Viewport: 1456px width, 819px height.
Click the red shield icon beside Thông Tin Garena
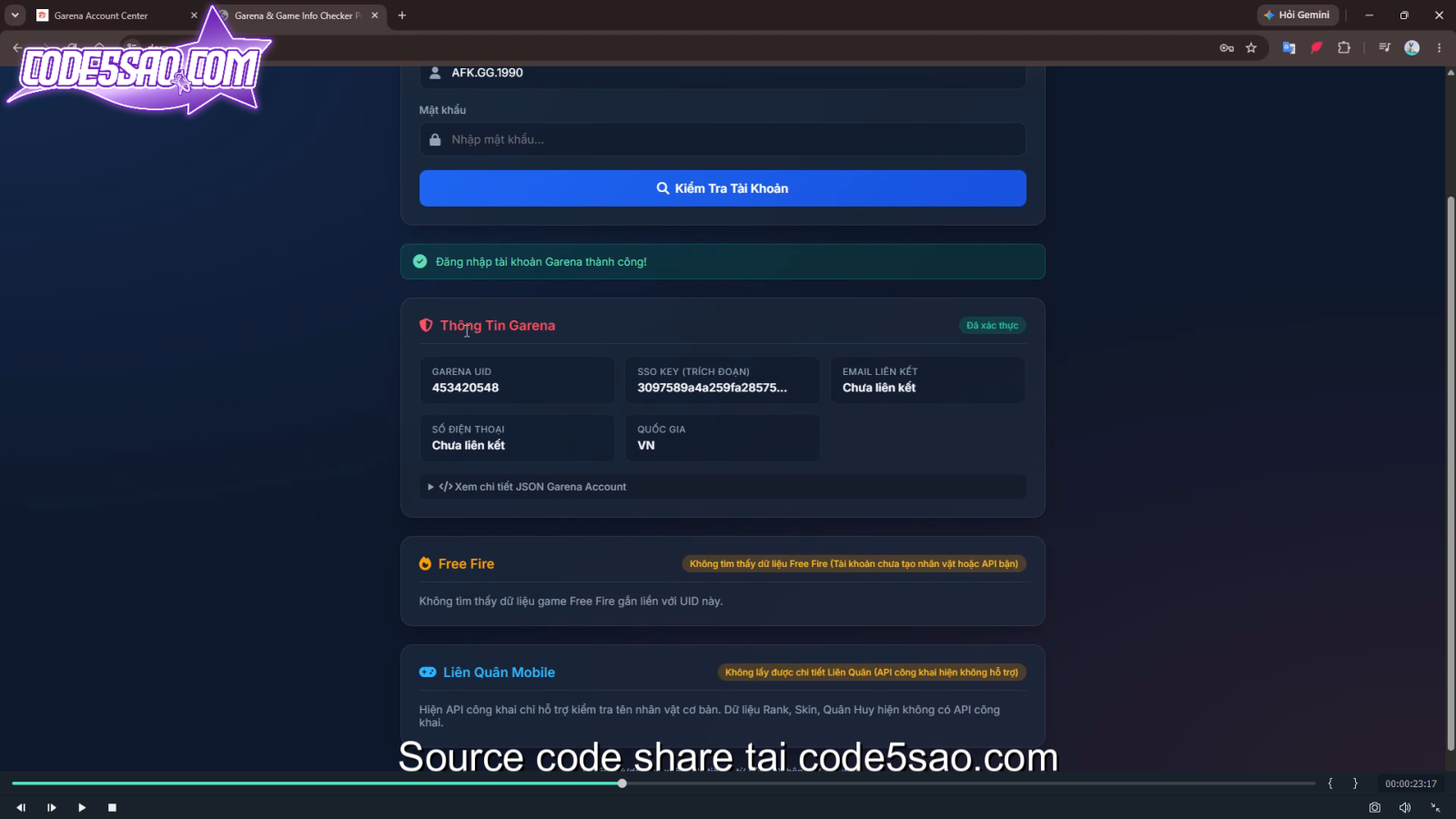pos(426,325)
